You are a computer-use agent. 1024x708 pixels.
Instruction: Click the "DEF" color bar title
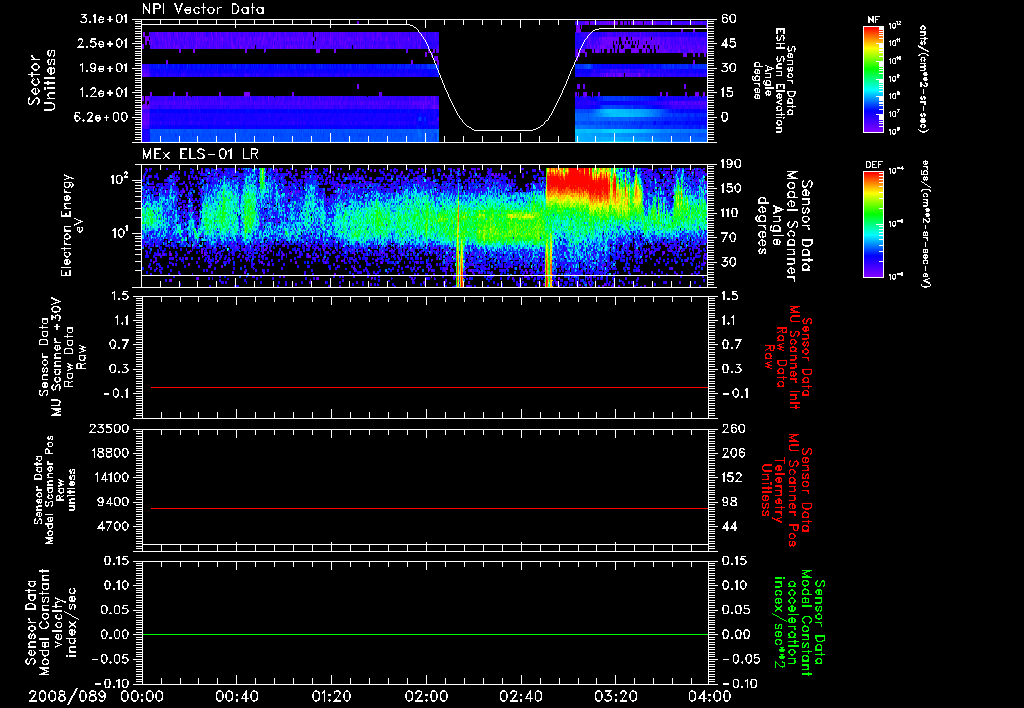(874, 165)
